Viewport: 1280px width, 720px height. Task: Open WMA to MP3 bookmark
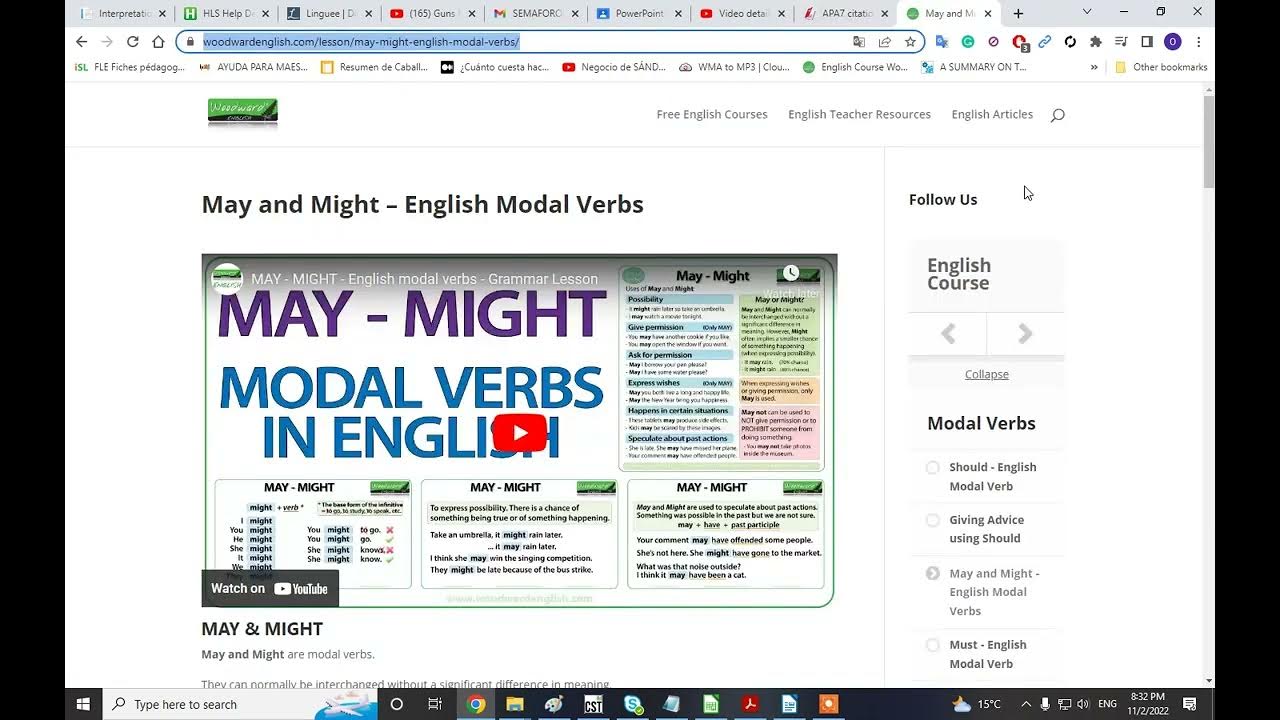pos(733,67)
